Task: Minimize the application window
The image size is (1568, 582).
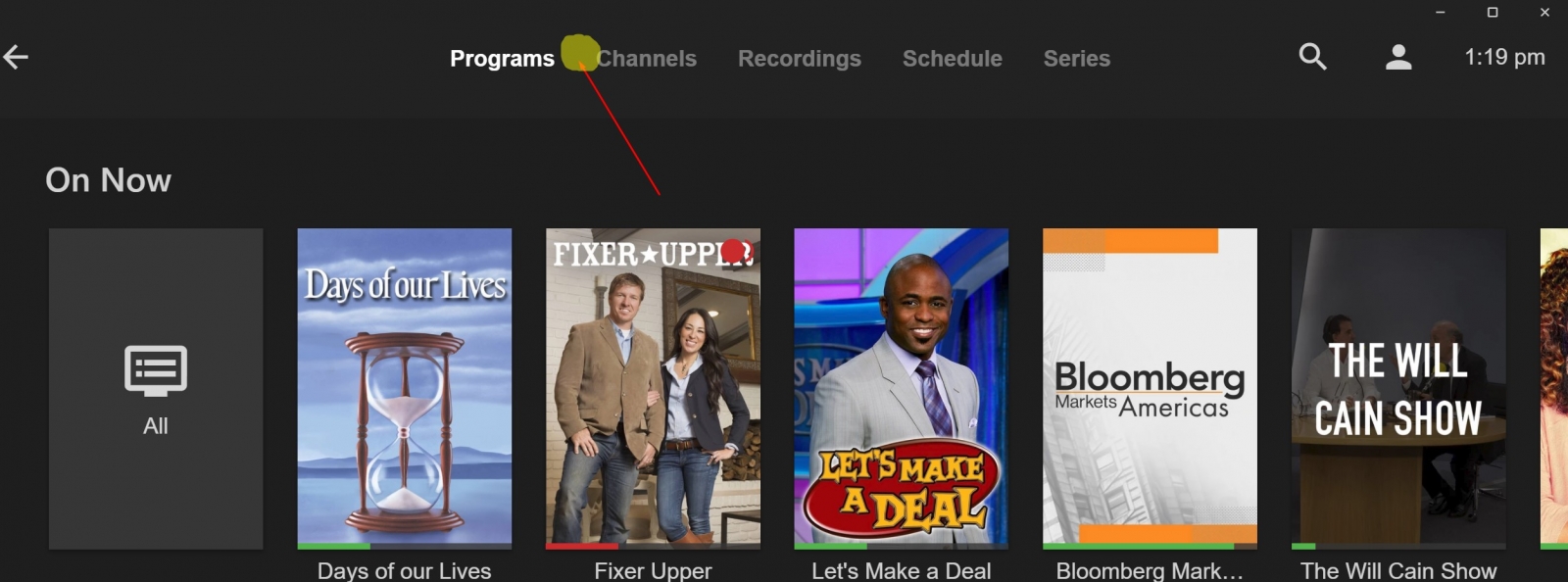Action: [x=1440, y=12]
